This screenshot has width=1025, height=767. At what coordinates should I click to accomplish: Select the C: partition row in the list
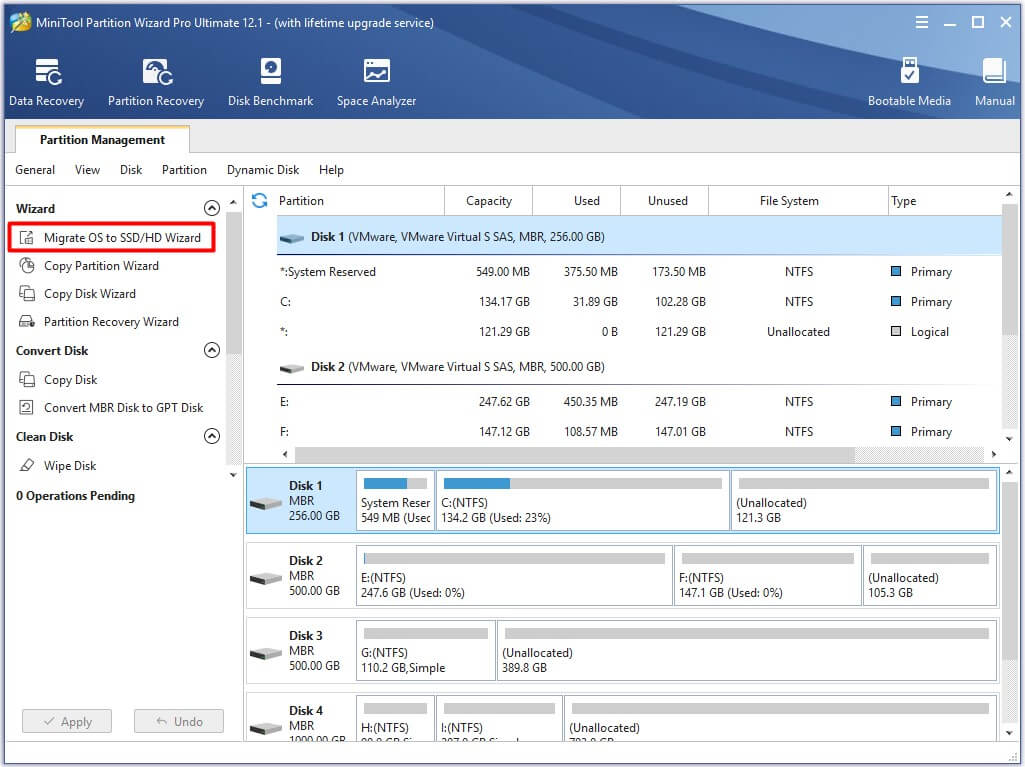click(639, 301)
